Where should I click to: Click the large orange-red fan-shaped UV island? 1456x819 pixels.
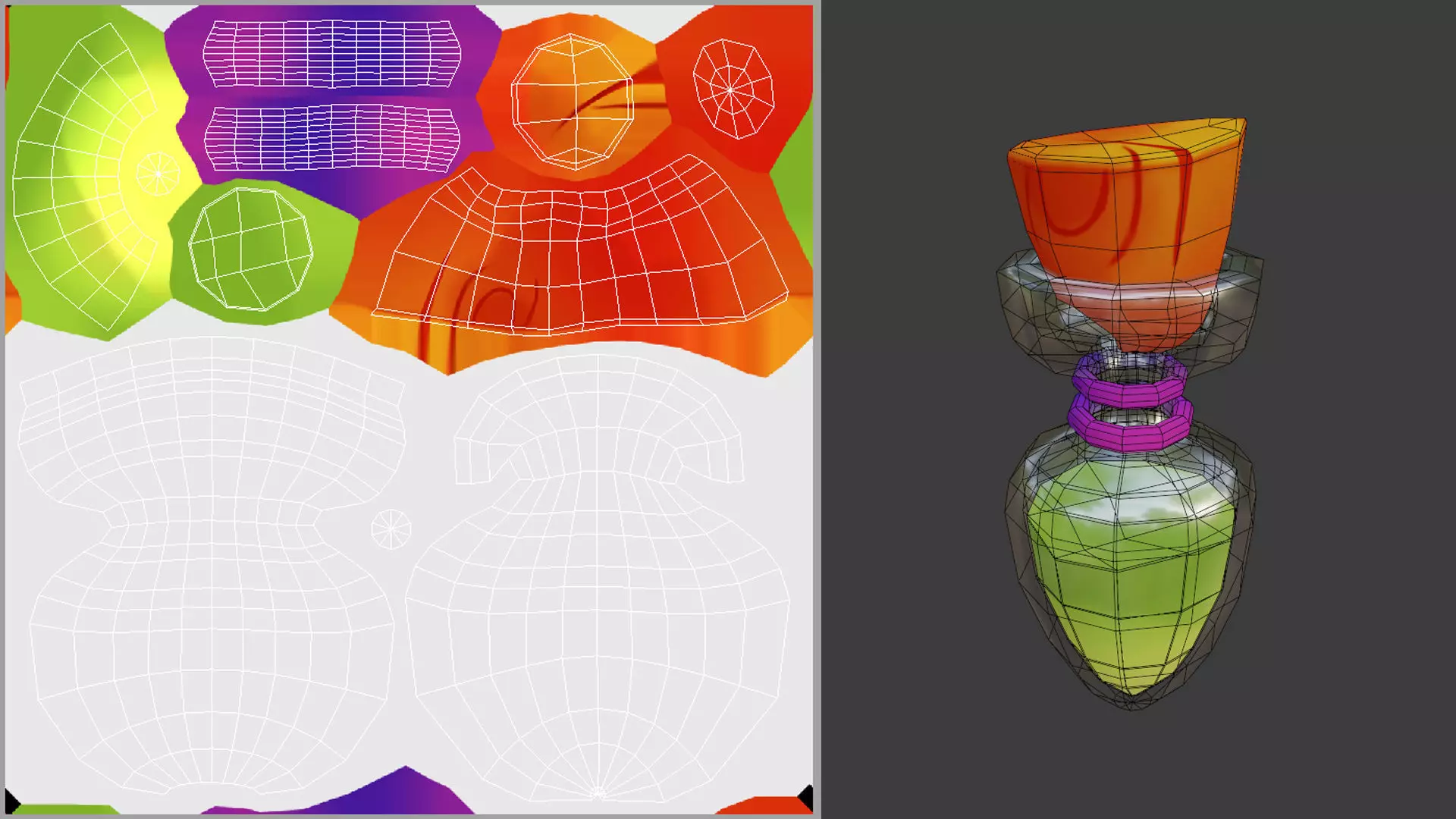click(580, 245)
